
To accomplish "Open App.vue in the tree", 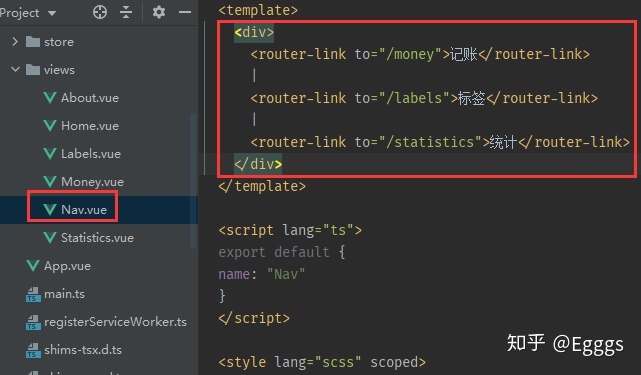I will tap(67, 266).
